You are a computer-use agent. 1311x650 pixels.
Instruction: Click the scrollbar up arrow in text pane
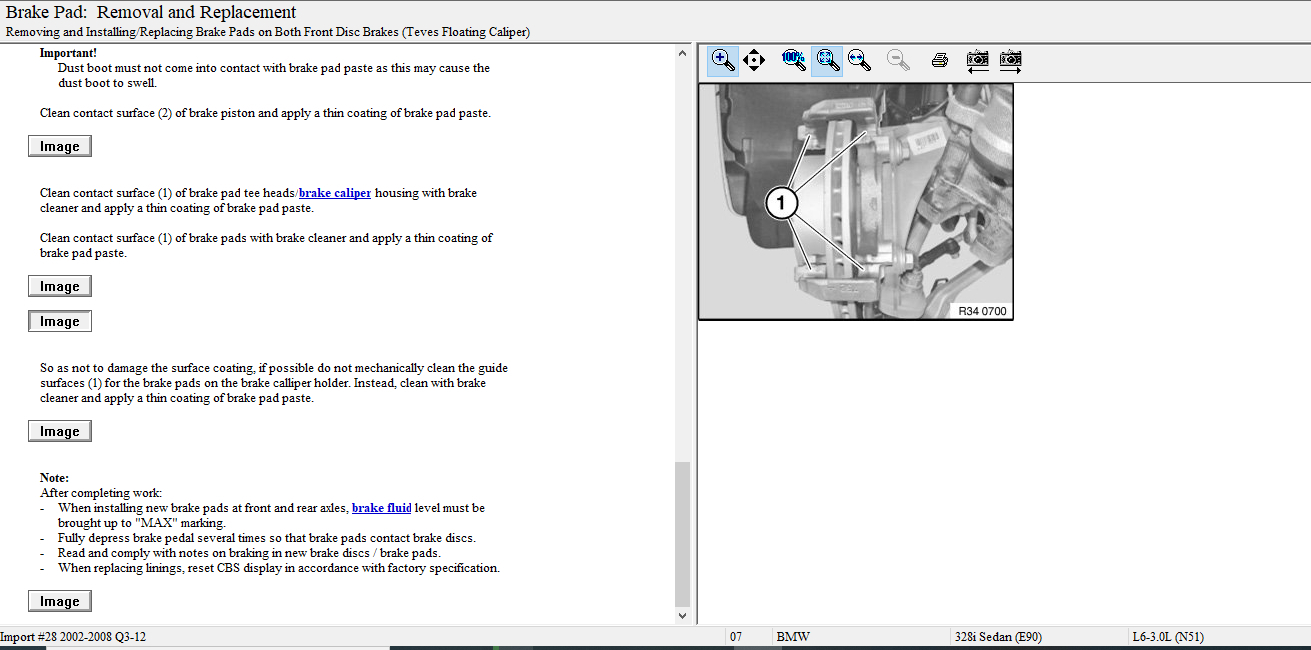pyautogui.click(x=683, y=53)
